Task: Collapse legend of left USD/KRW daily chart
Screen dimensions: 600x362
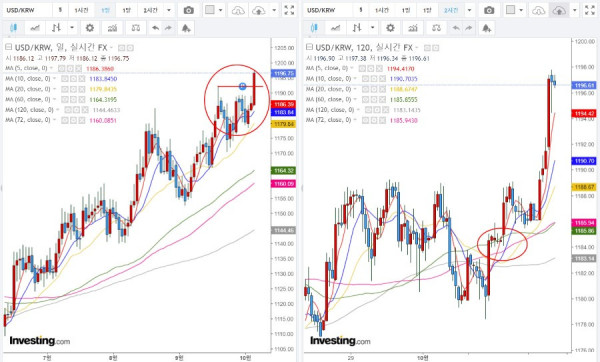Action: [x=8, y=47]
